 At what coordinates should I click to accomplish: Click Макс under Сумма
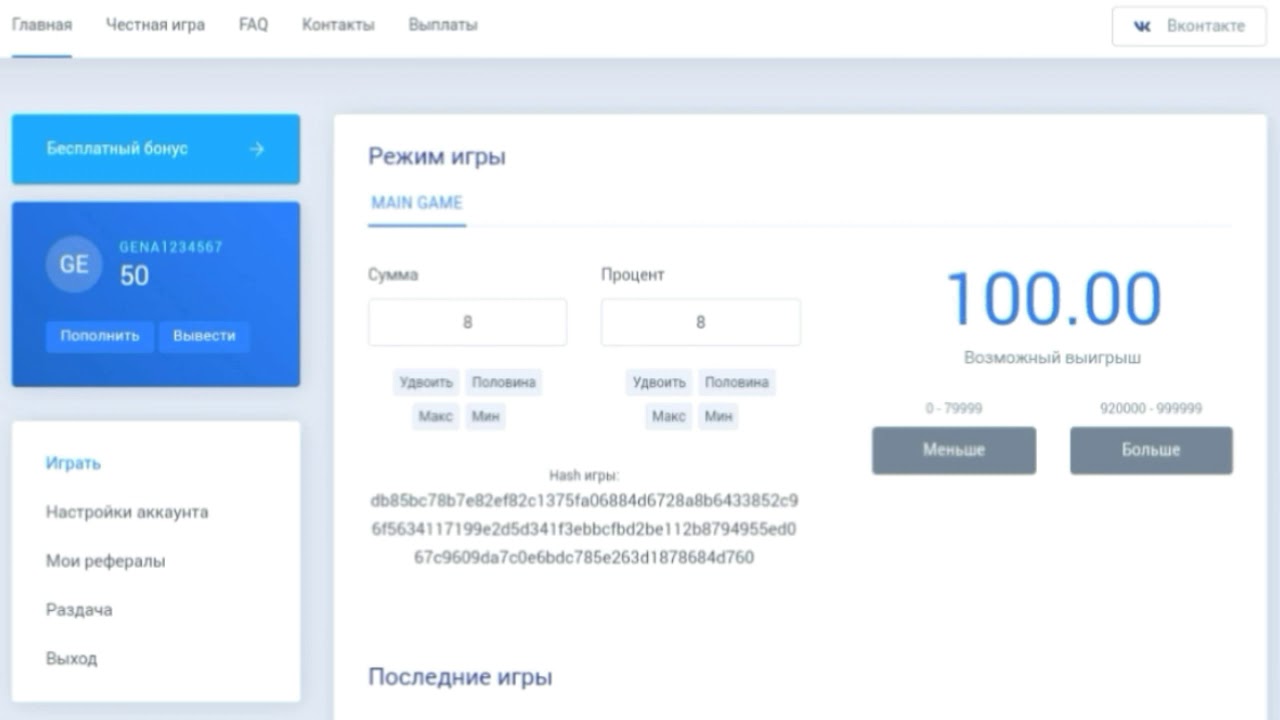[436, 416]
